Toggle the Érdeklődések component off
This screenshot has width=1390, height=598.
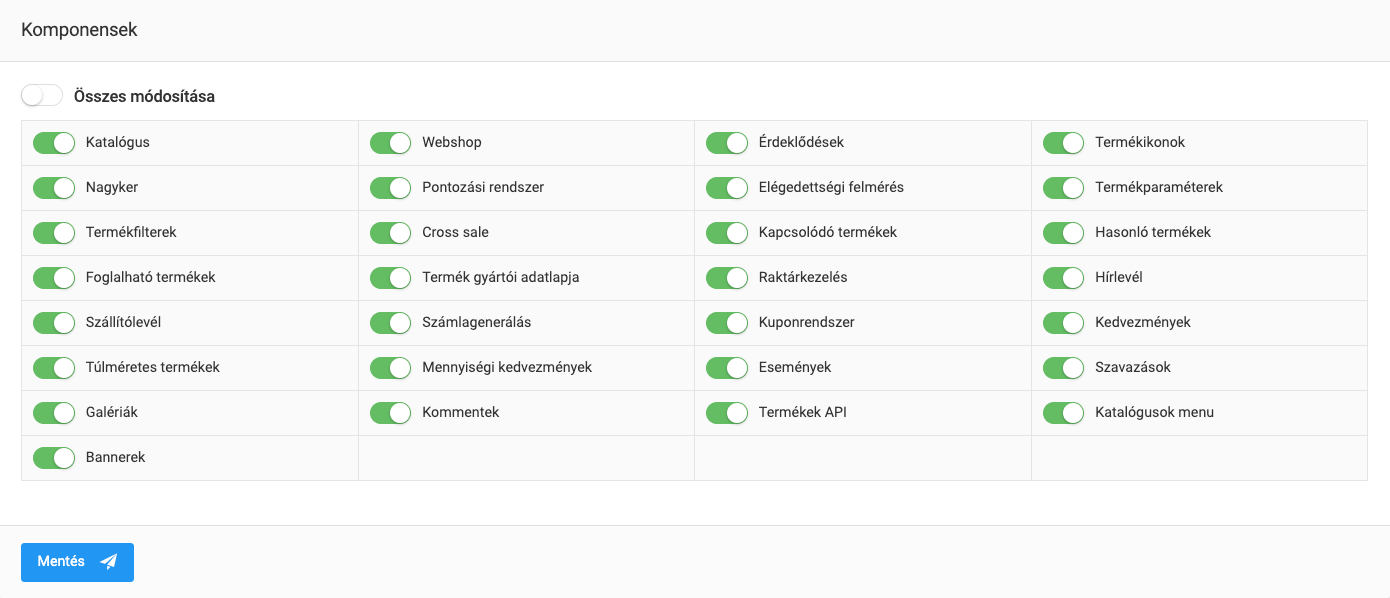(x=727, y=143)
